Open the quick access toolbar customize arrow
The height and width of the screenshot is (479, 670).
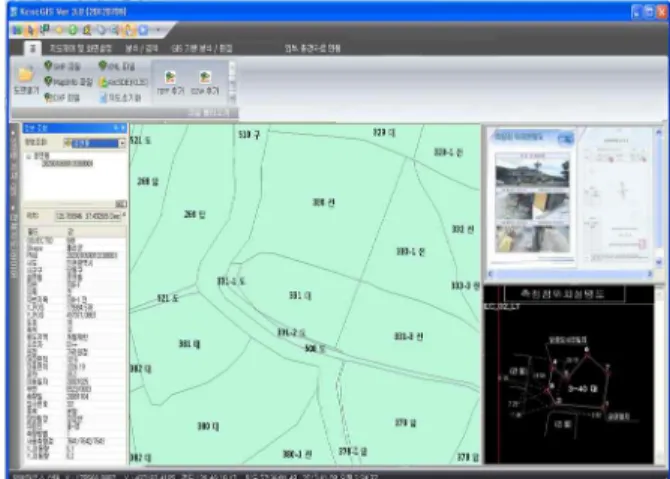point(158,30)
